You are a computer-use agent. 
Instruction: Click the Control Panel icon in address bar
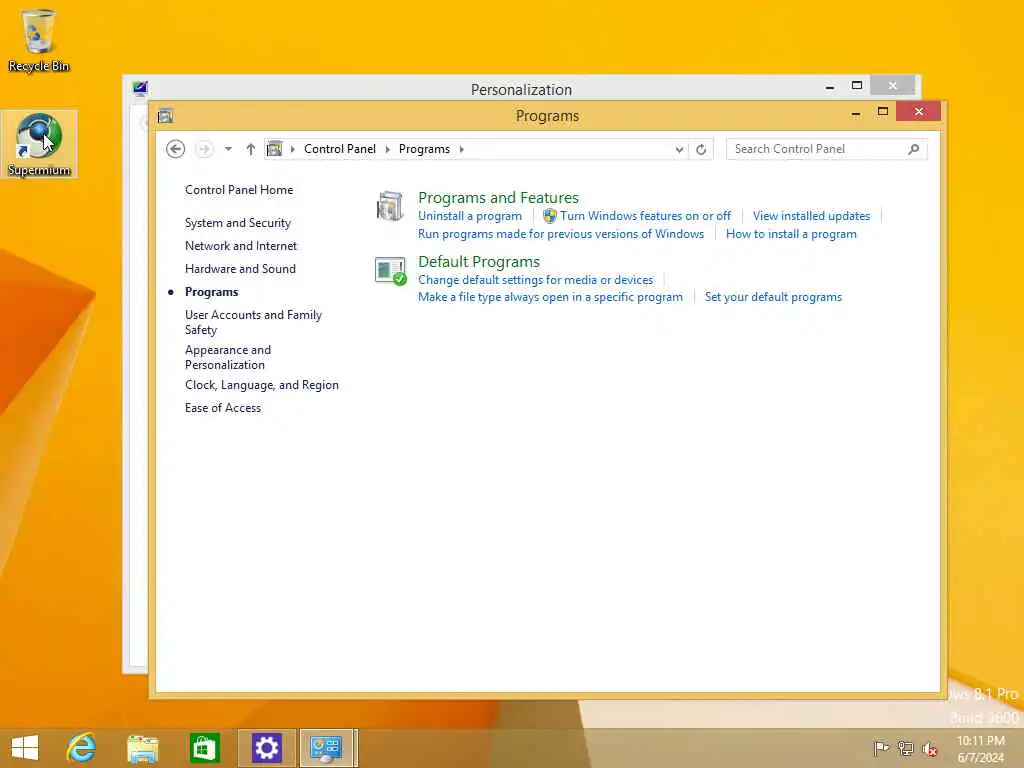(x=275, y=149)
